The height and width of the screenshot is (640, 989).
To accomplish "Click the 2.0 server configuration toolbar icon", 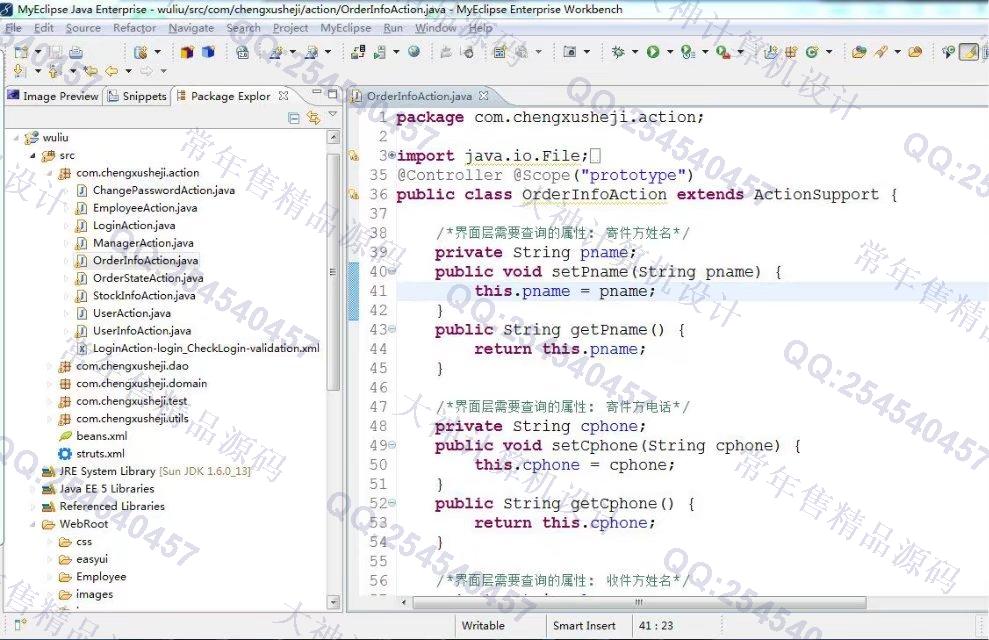I will (x=242, y=52).
